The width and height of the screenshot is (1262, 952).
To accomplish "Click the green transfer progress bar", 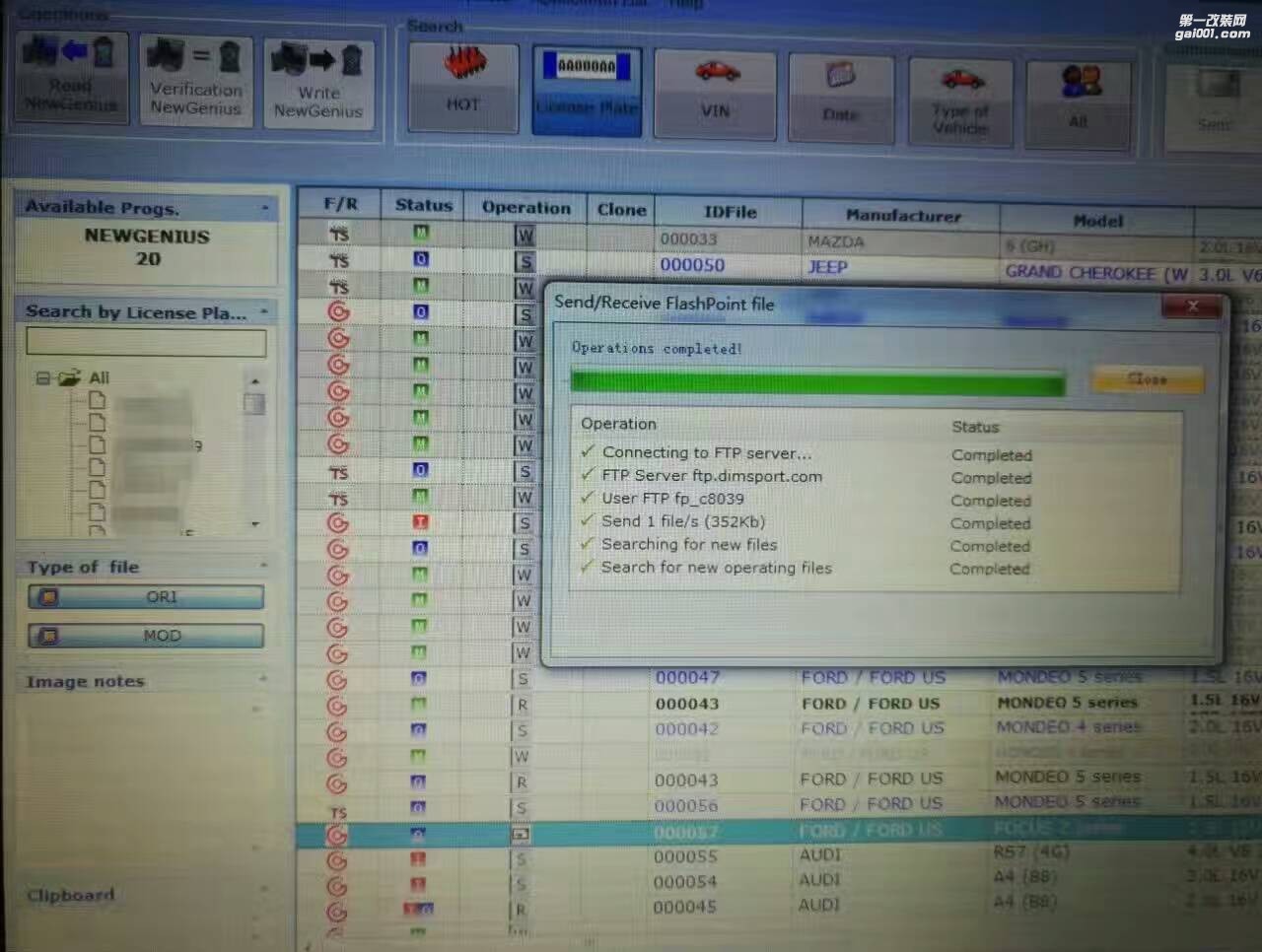I will point(816,383).
